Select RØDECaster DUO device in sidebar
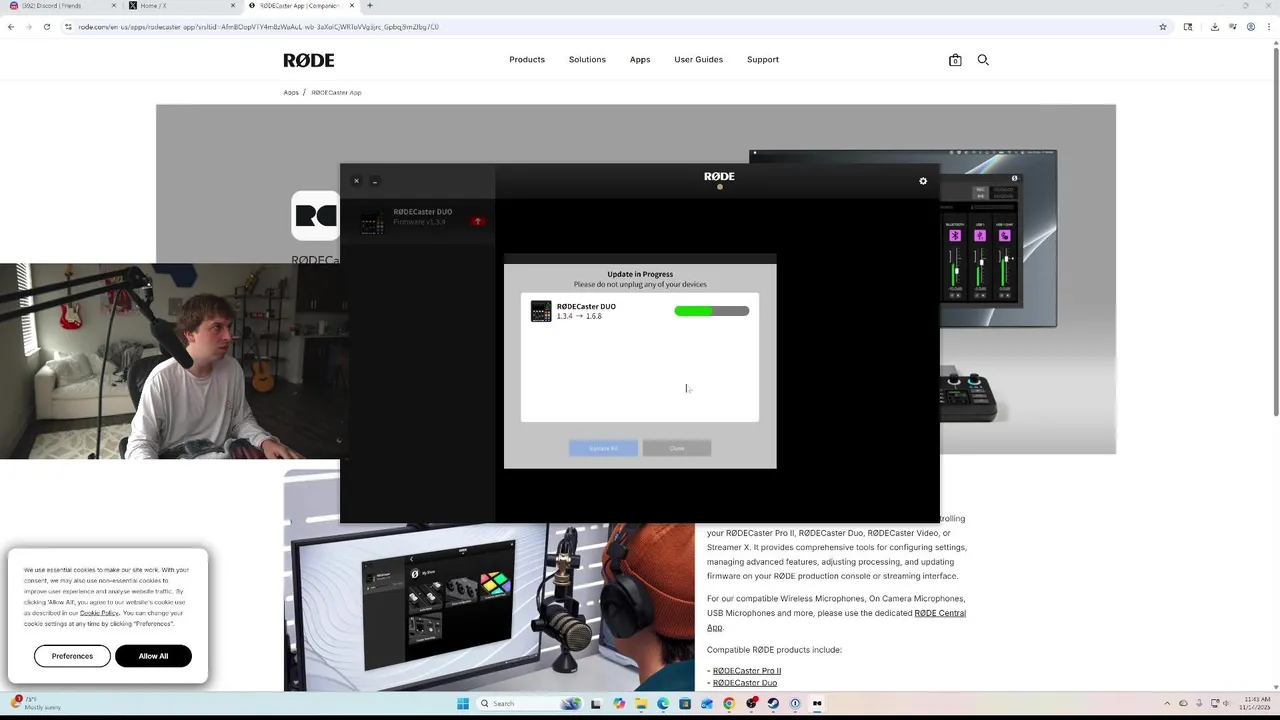The width and height of the screenshot is (1280, 720). (417, 220)
